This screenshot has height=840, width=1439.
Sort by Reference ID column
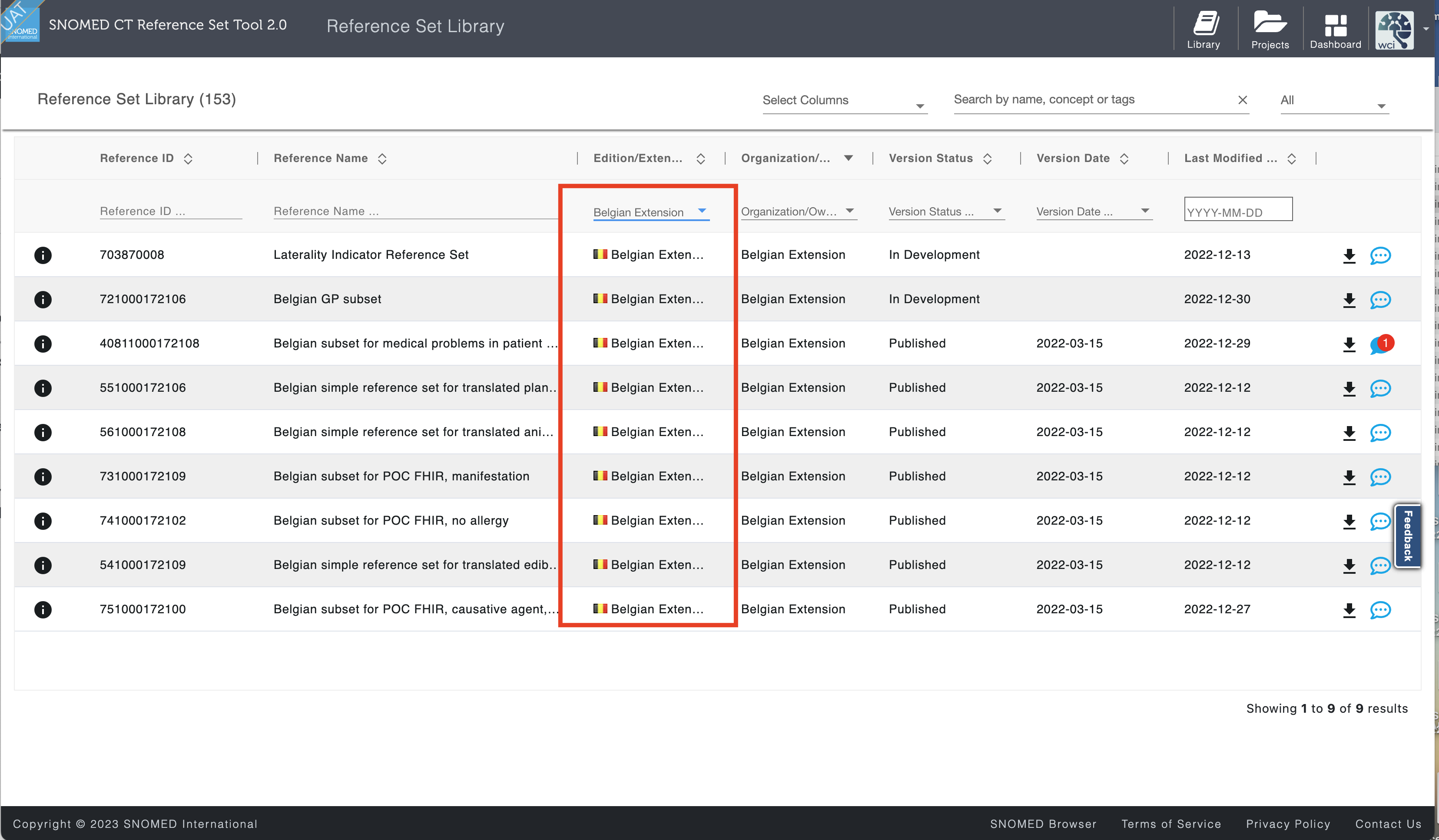(x=188, y=159)
